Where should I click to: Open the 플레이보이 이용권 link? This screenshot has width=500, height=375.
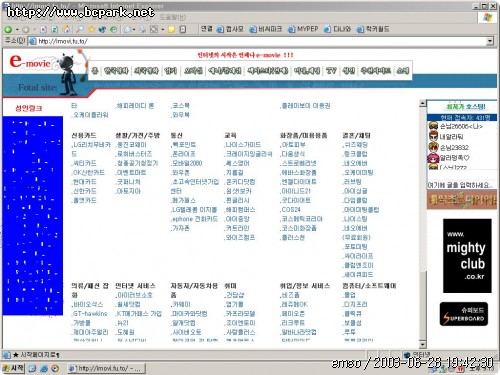[x=305, y=106]
